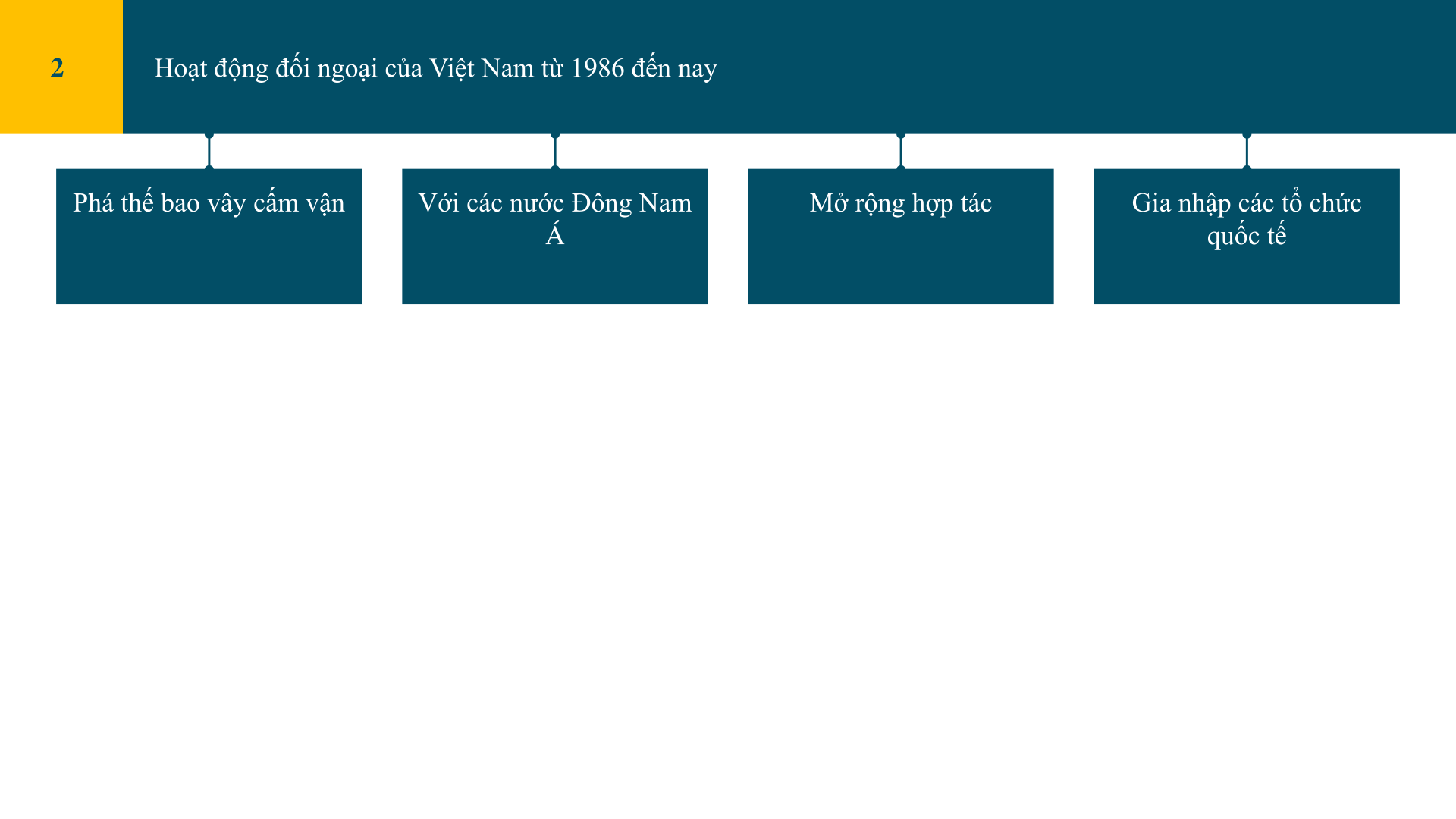Click connector line above 'Phá thế bao vây cấm vận'
The width and height of the screenshot is (1456, 819).
coord(209,152)
